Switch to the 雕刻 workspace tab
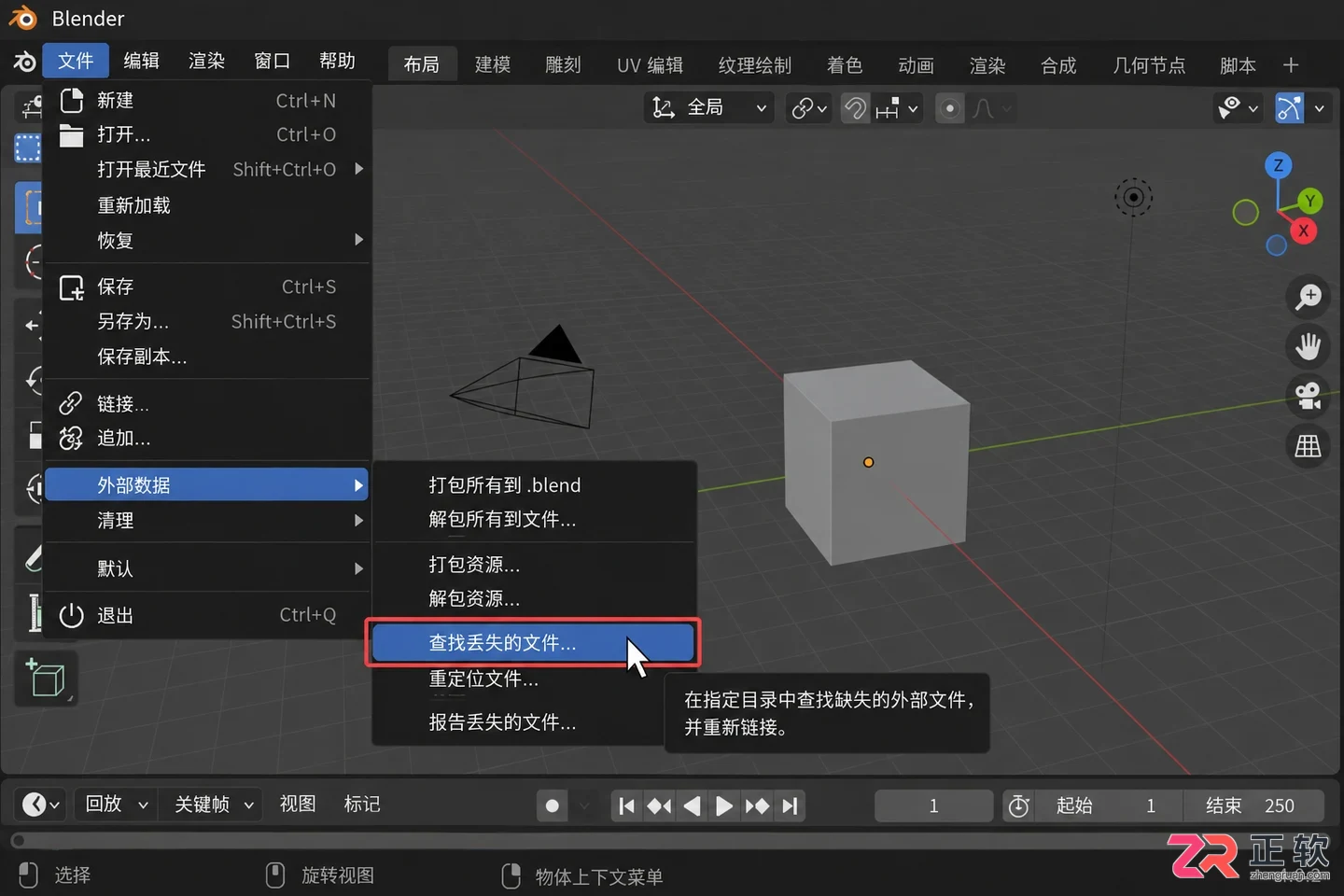This screenshot has height=896, width=1344. (x=563, y=64)
